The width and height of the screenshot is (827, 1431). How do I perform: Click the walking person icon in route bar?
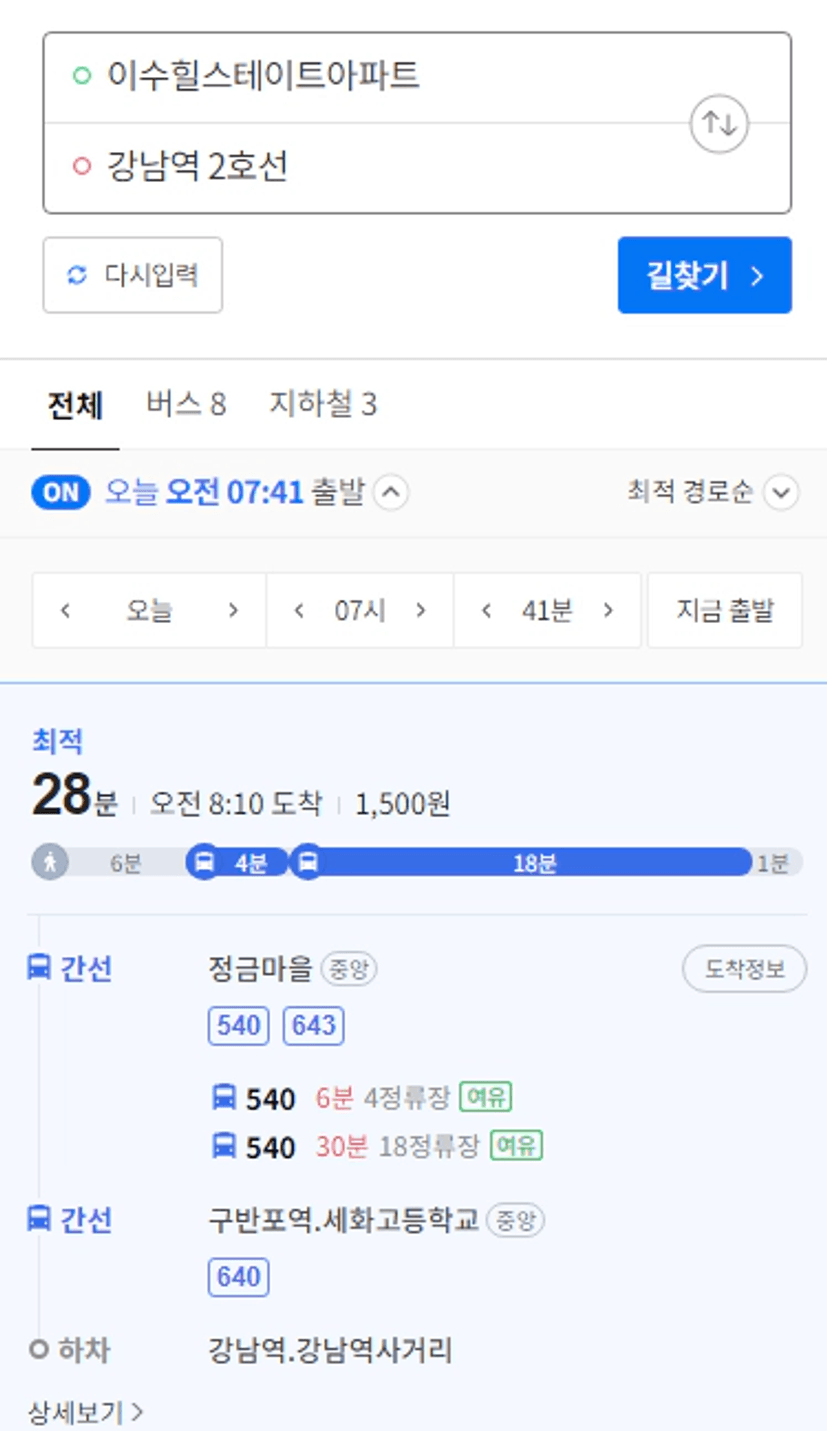tap(50, 861)
